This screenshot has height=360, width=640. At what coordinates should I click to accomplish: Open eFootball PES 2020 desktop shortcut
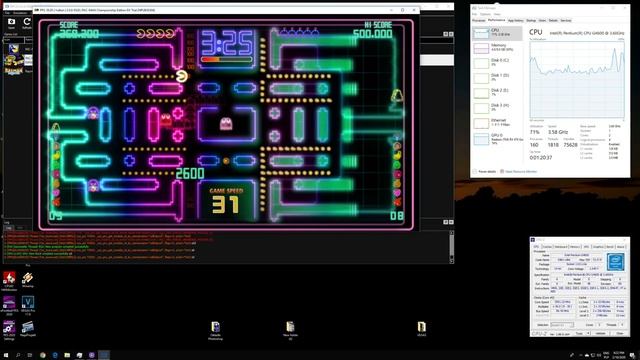pyautogui.click(x=9, y=305)
